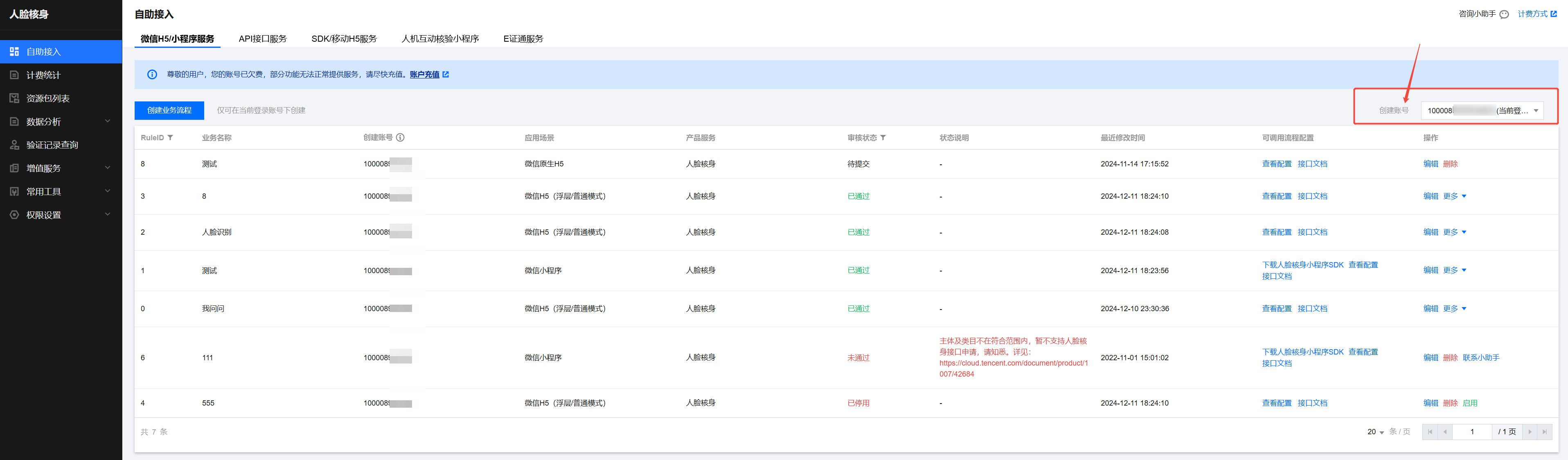Expand the 常用工具 sidebar menu chevron
The height and width of the screenshot is (460, 1568).
[108, 191]
